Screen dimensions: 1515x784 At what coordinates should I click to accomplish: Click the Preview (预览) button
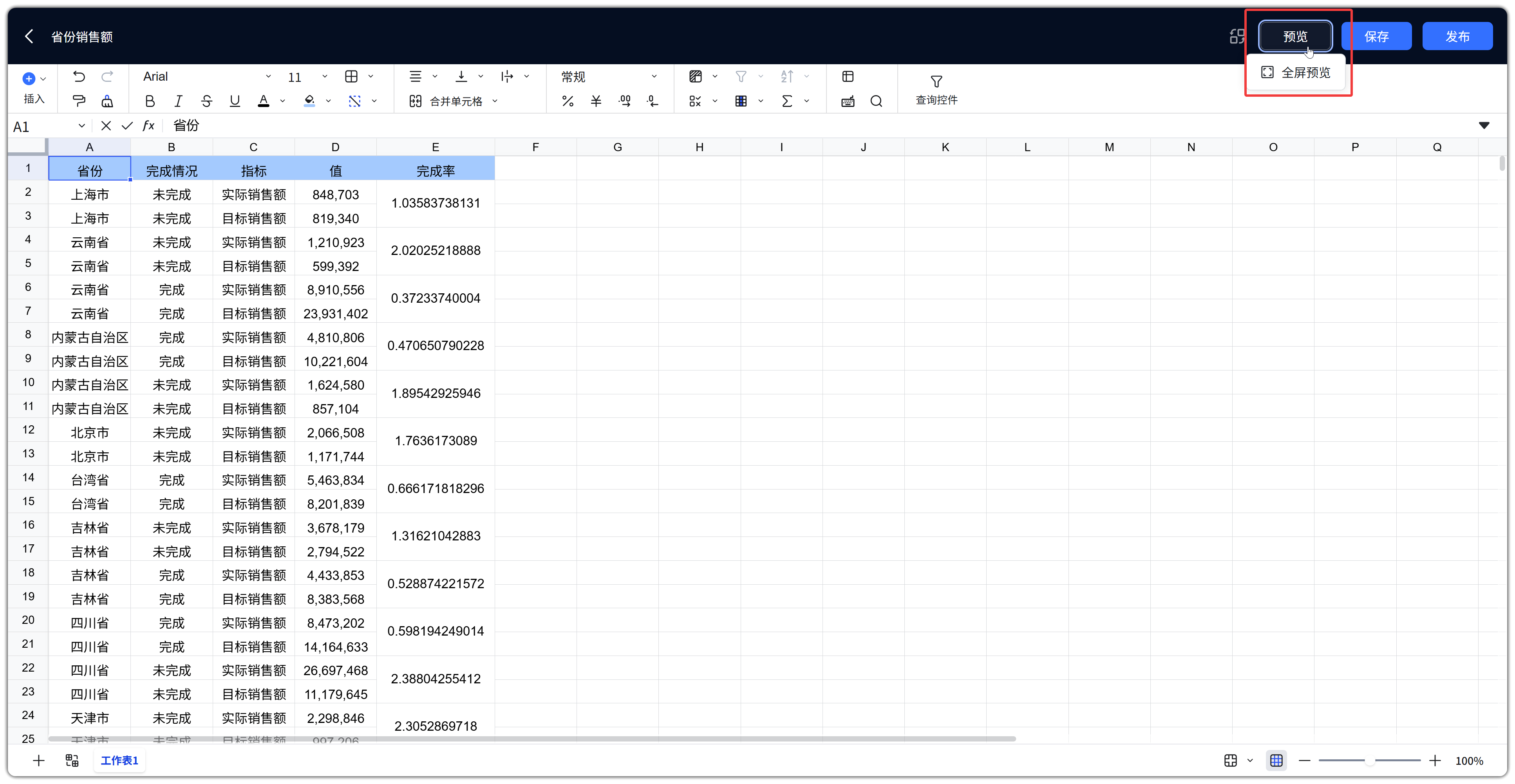pyautogui.click(x=1295, y=36)
